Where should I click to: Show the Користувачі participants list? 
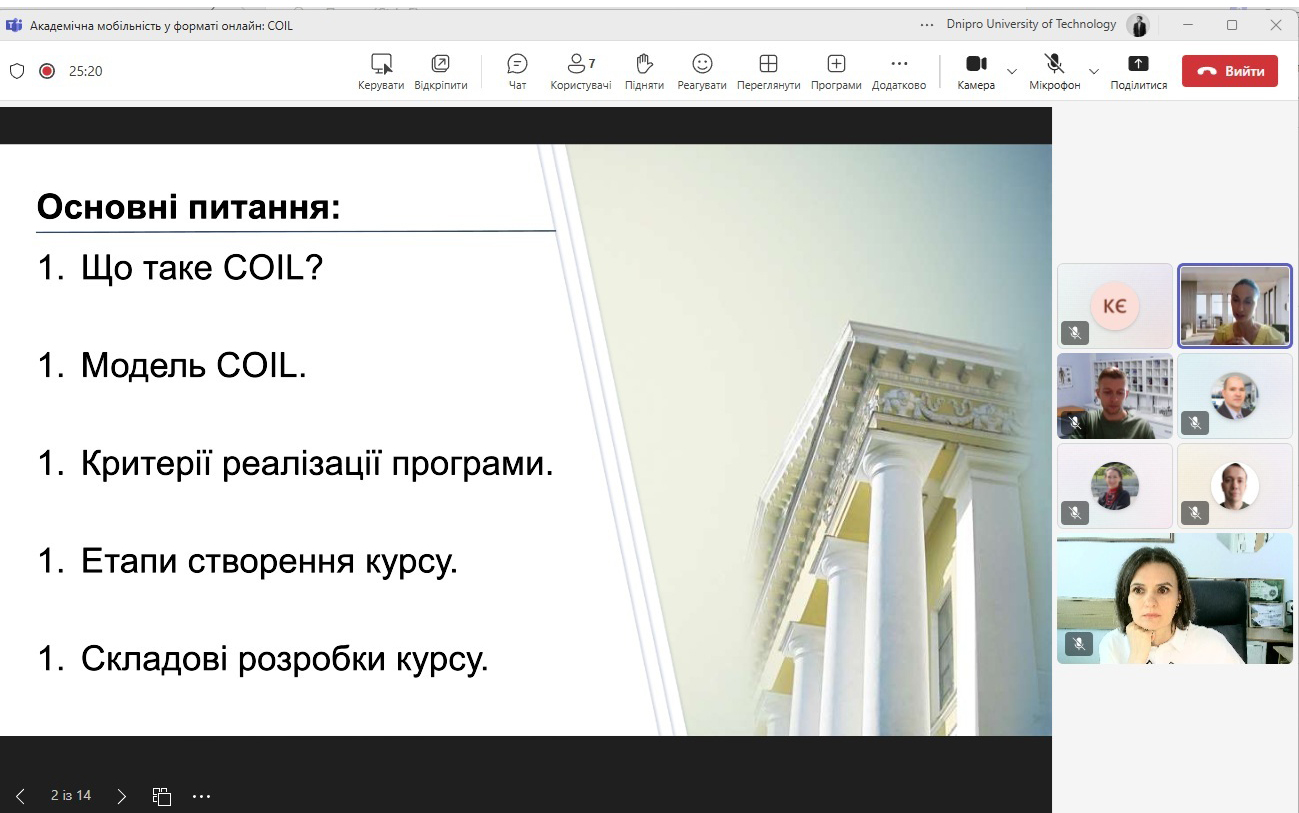click(x=580, y=71)
